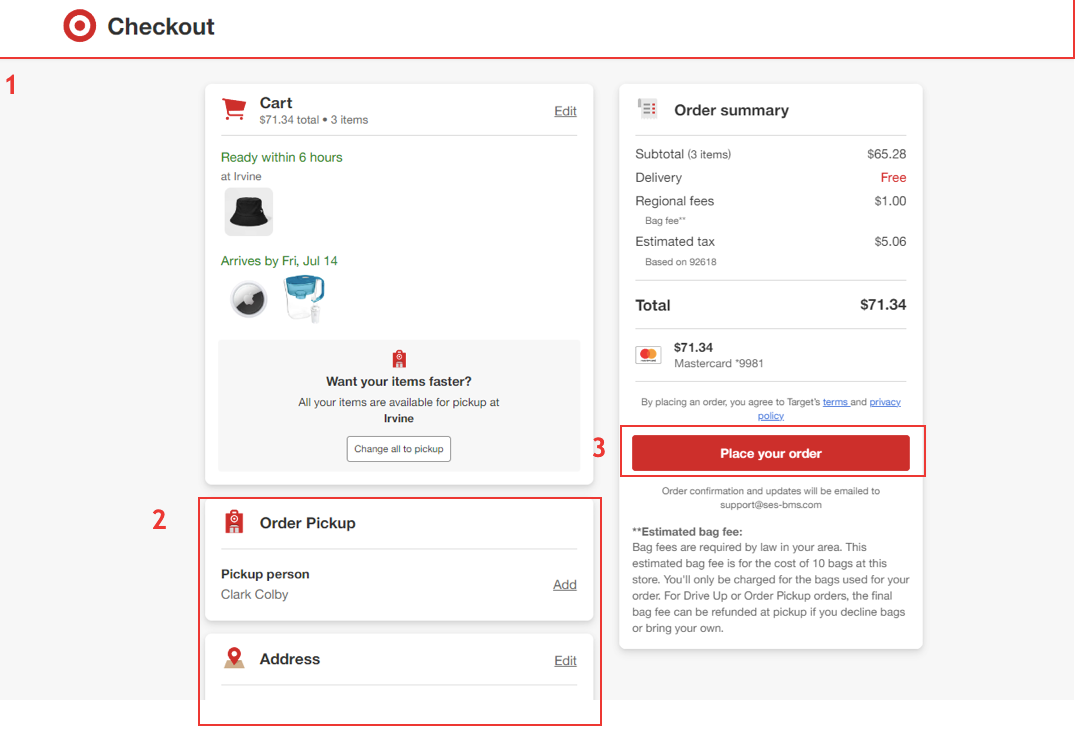Click the 'Based on 92618' tax note
This screenshot has width=1081, height=737.
[x=680, y=262]
